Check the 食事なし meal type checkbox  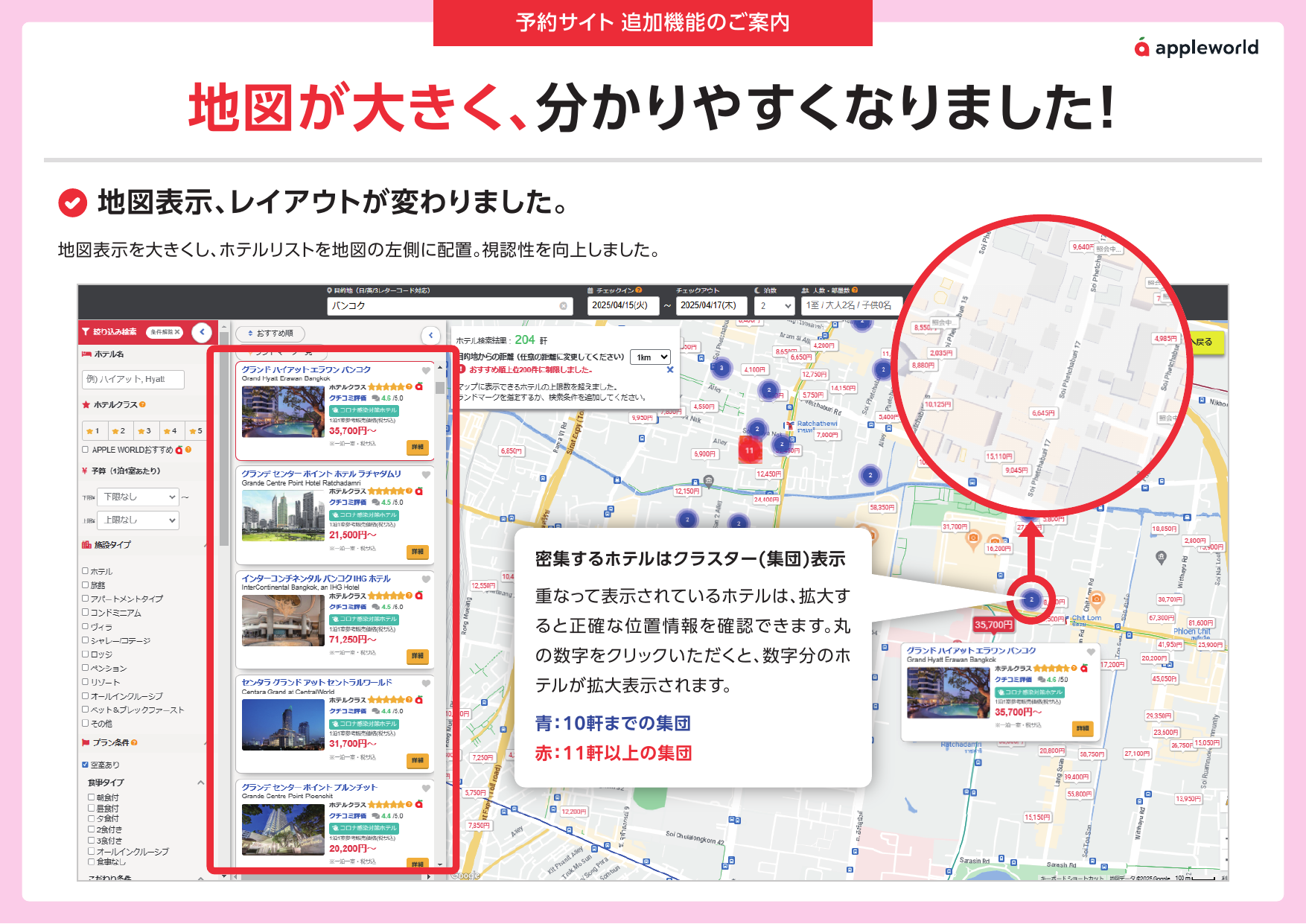[x=92, y=861]
